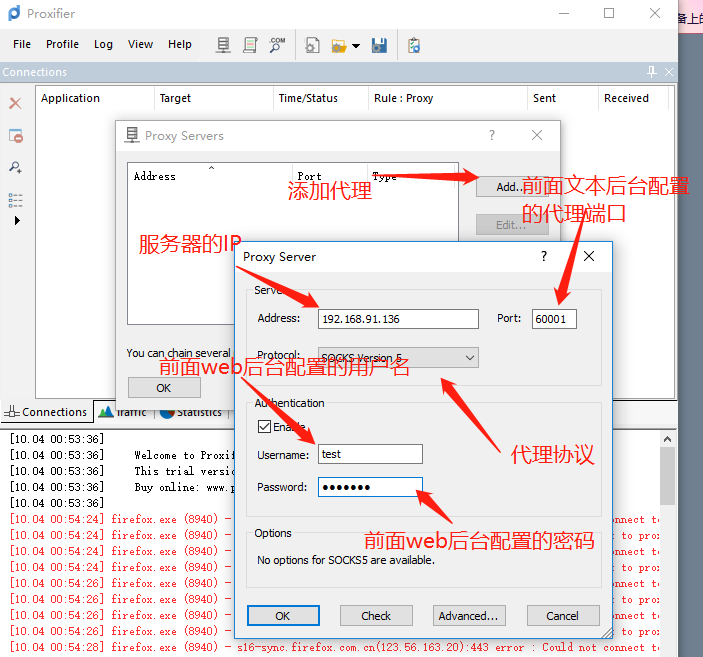Screen dimensions: 703x657
Task: Pin the Connections panel
Action: coord(651,72)
